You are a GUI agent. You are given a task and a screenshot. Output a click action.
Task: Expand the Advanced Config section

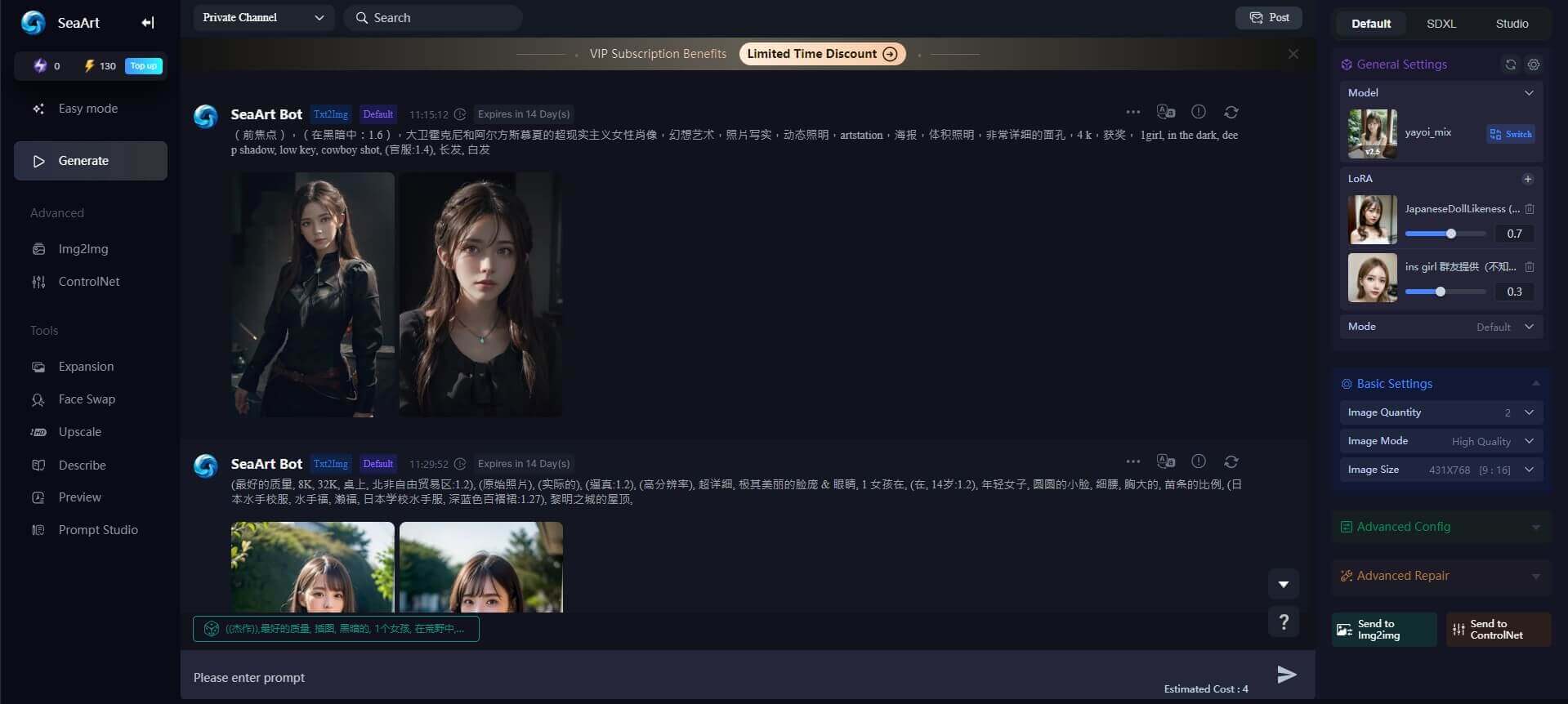[1441, 527]
